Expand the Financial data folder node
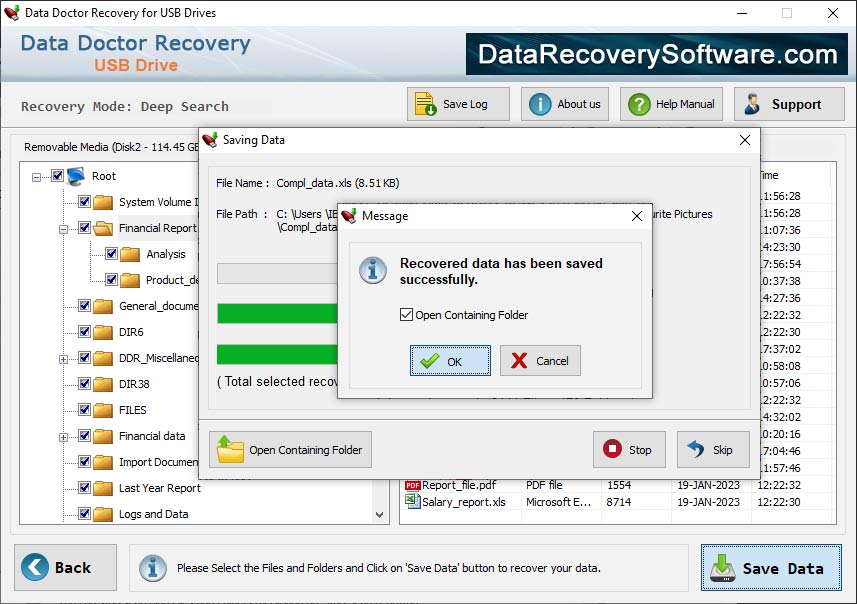 [66, 435]
